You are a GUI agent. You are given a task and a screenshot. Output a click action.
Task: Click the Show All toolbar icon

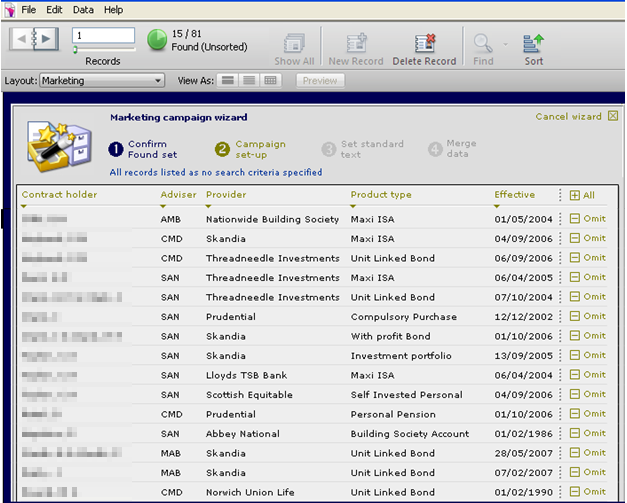(294, 43)
